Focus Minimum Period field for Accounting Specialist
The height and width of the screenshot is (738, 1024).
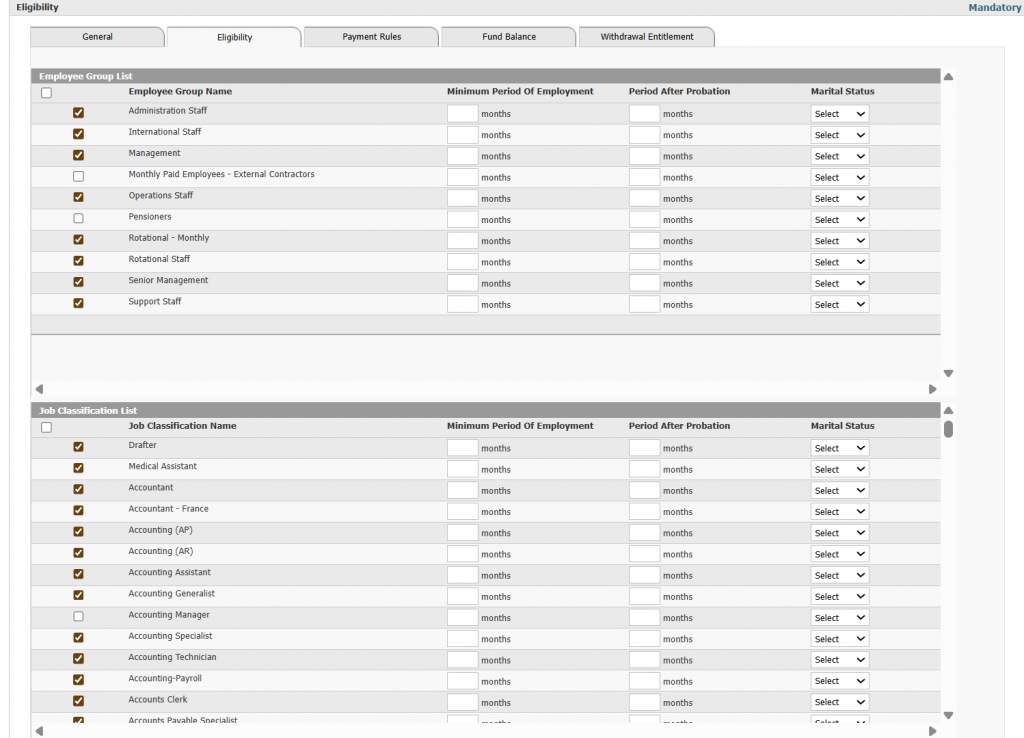coord(462,639)
